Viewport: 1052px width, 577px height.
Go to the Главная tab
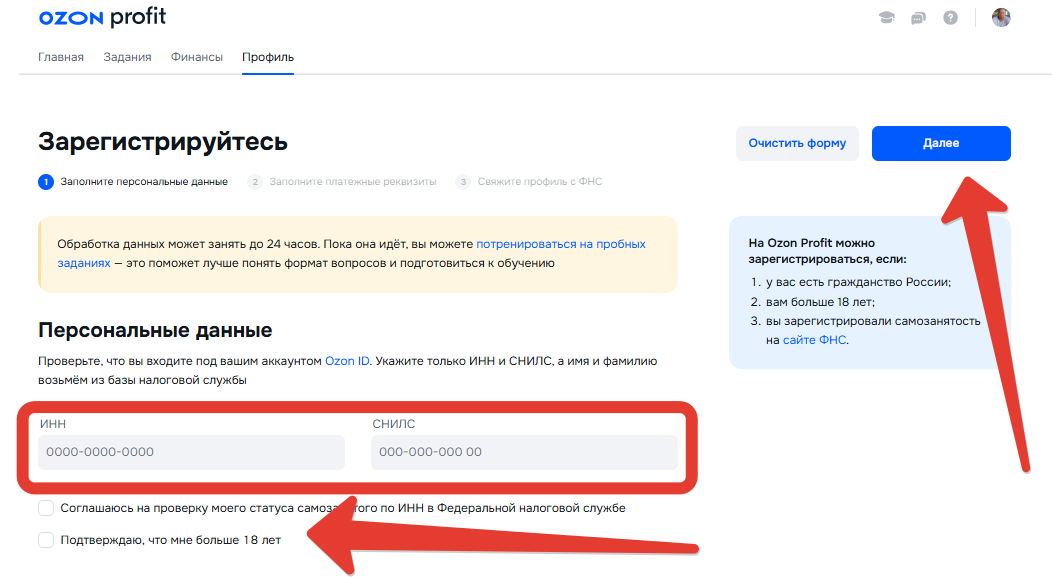(61, 57)
